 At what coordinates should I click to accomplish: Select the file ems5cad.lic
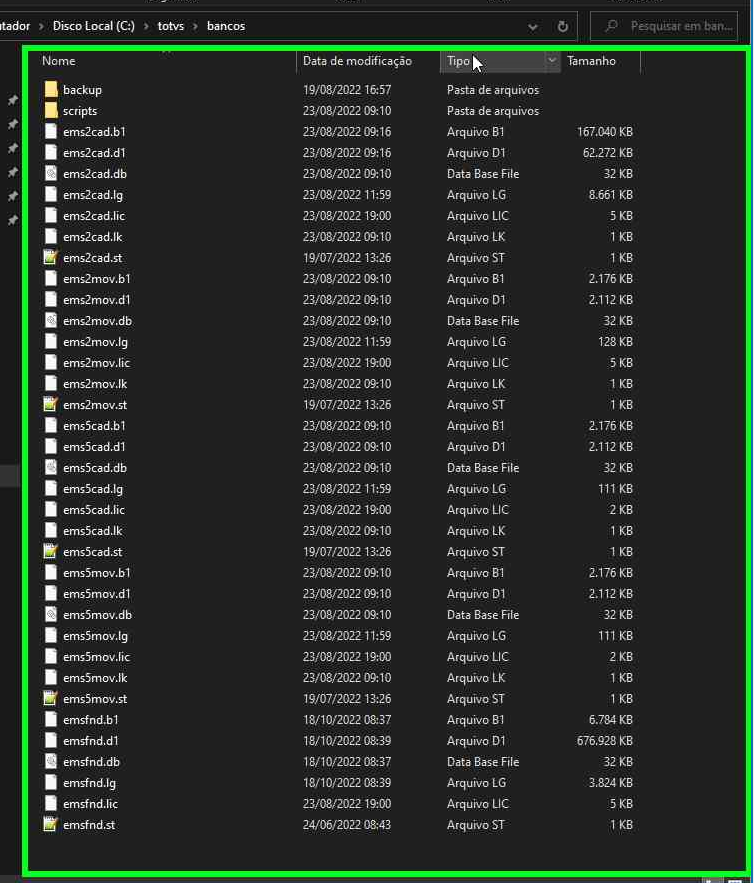94,510
